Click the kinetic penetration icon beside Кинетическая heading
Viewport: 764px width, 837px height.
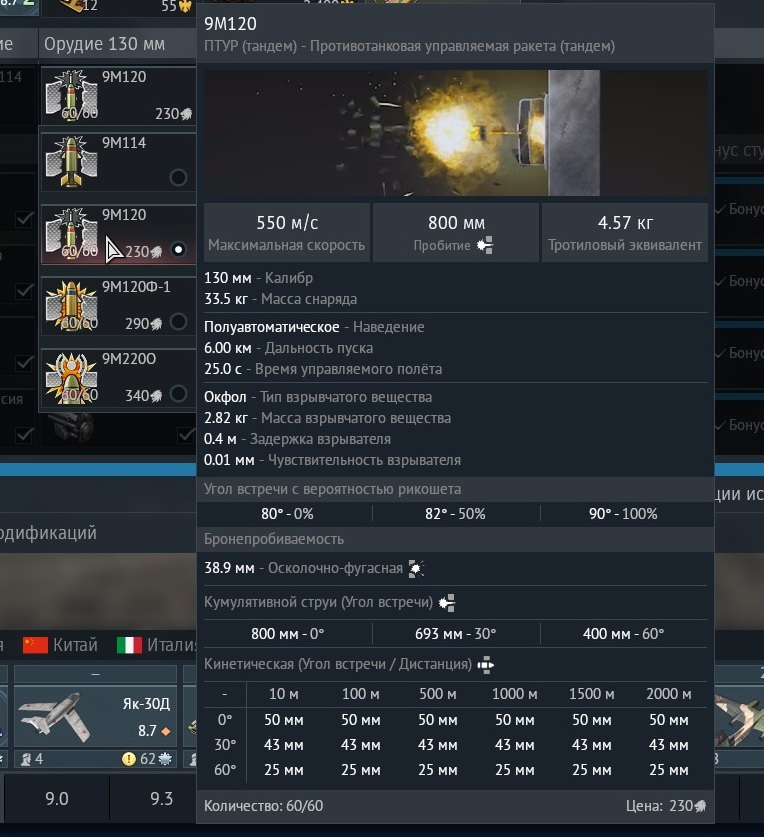click(486, 664)
